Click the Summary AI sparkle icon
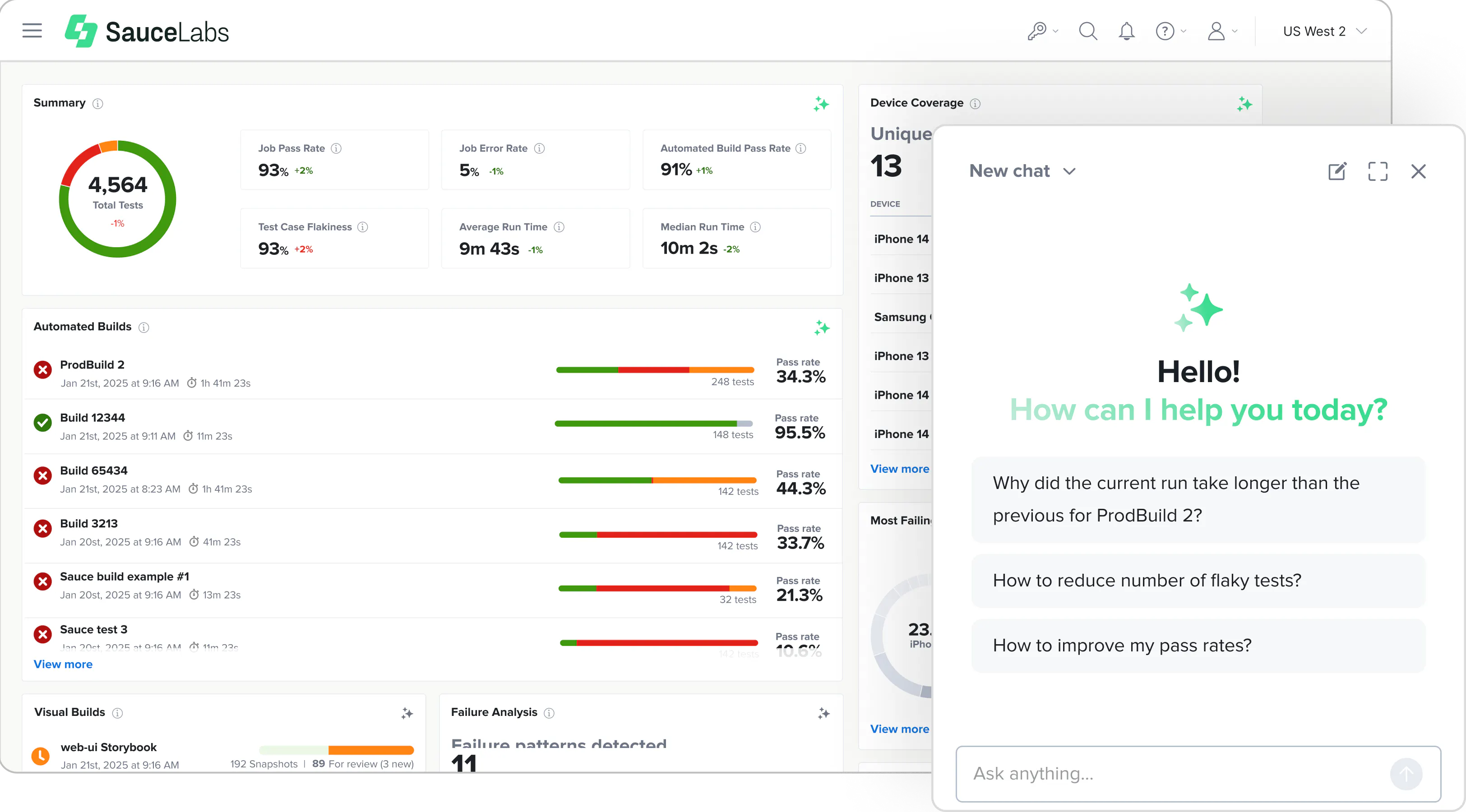 click(x=821, y=104)
